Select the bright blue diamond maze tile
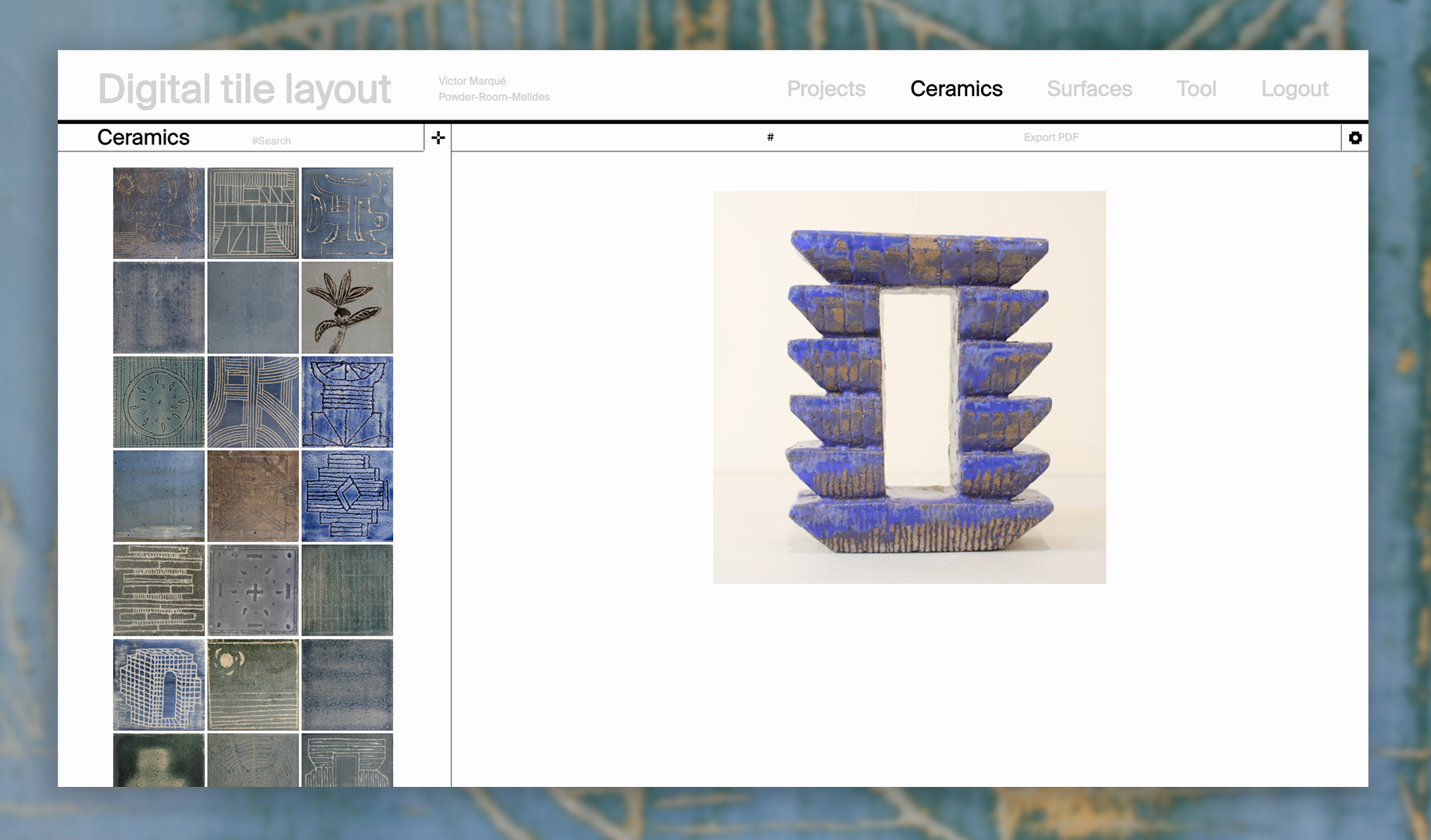Viewport: 1431px width, 840px height. pyautogui.click(x=348, y=497)
